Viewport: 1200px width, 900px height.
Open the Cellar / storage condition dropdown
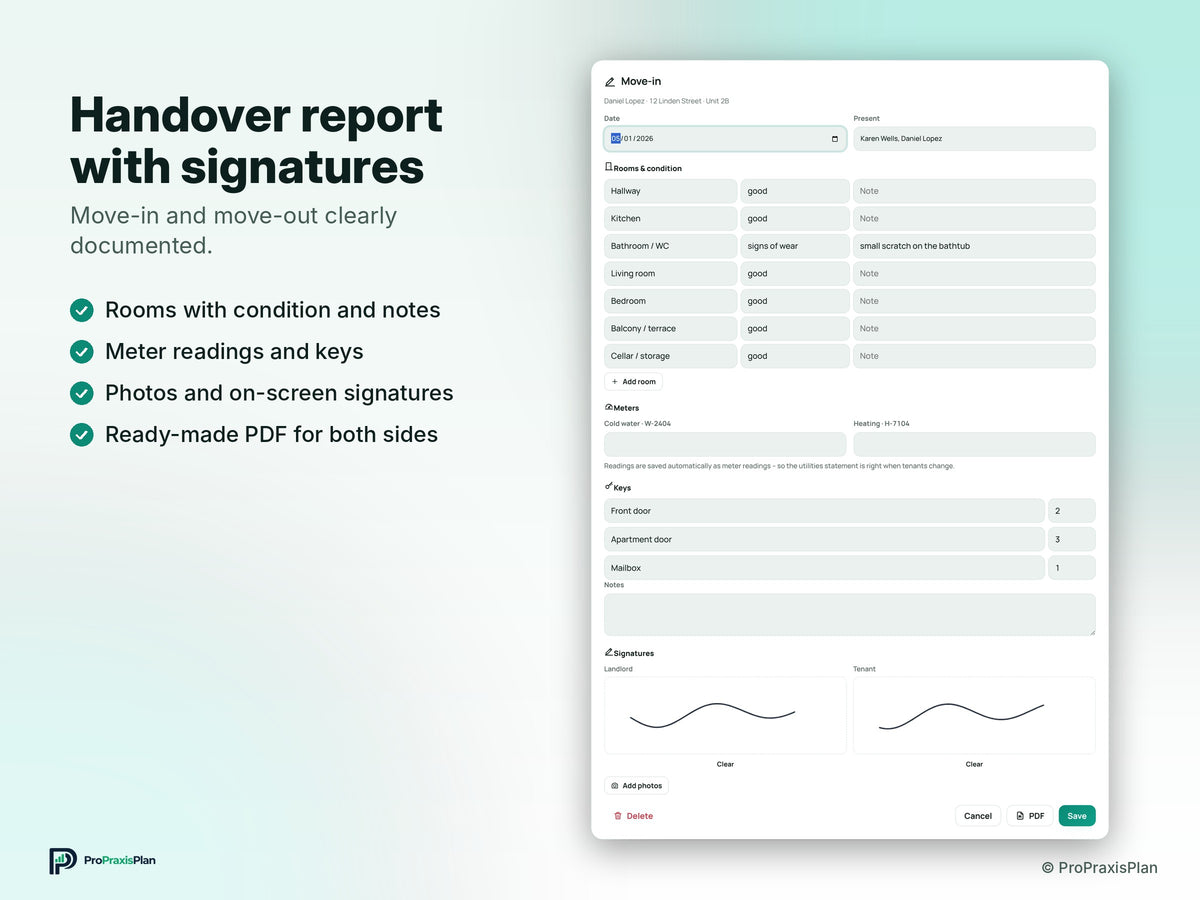[x=795, y=356]
